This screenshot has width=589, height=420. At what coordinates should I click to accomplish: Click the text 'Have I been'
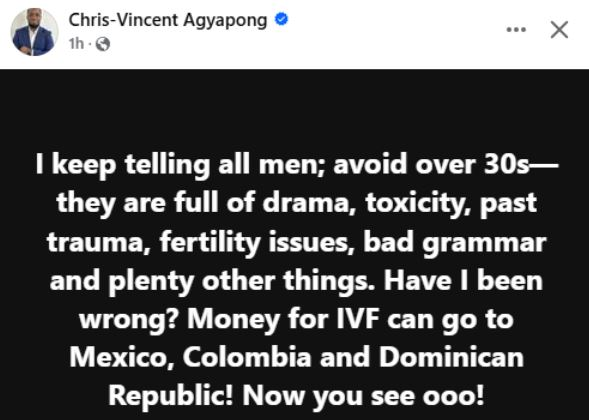tap(463, 281)
